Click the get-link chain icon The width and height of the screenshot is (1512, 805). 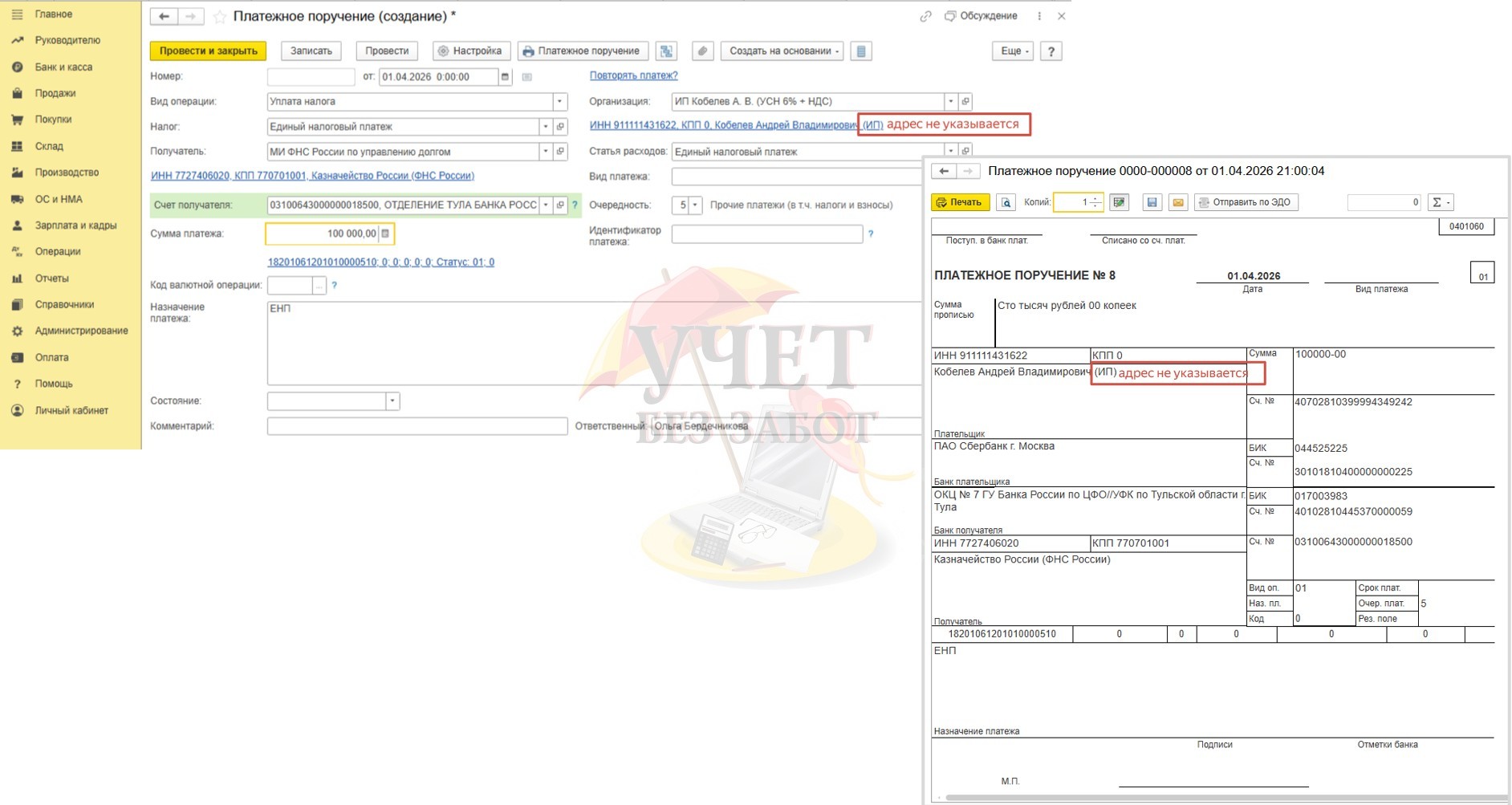click(925, 16)
